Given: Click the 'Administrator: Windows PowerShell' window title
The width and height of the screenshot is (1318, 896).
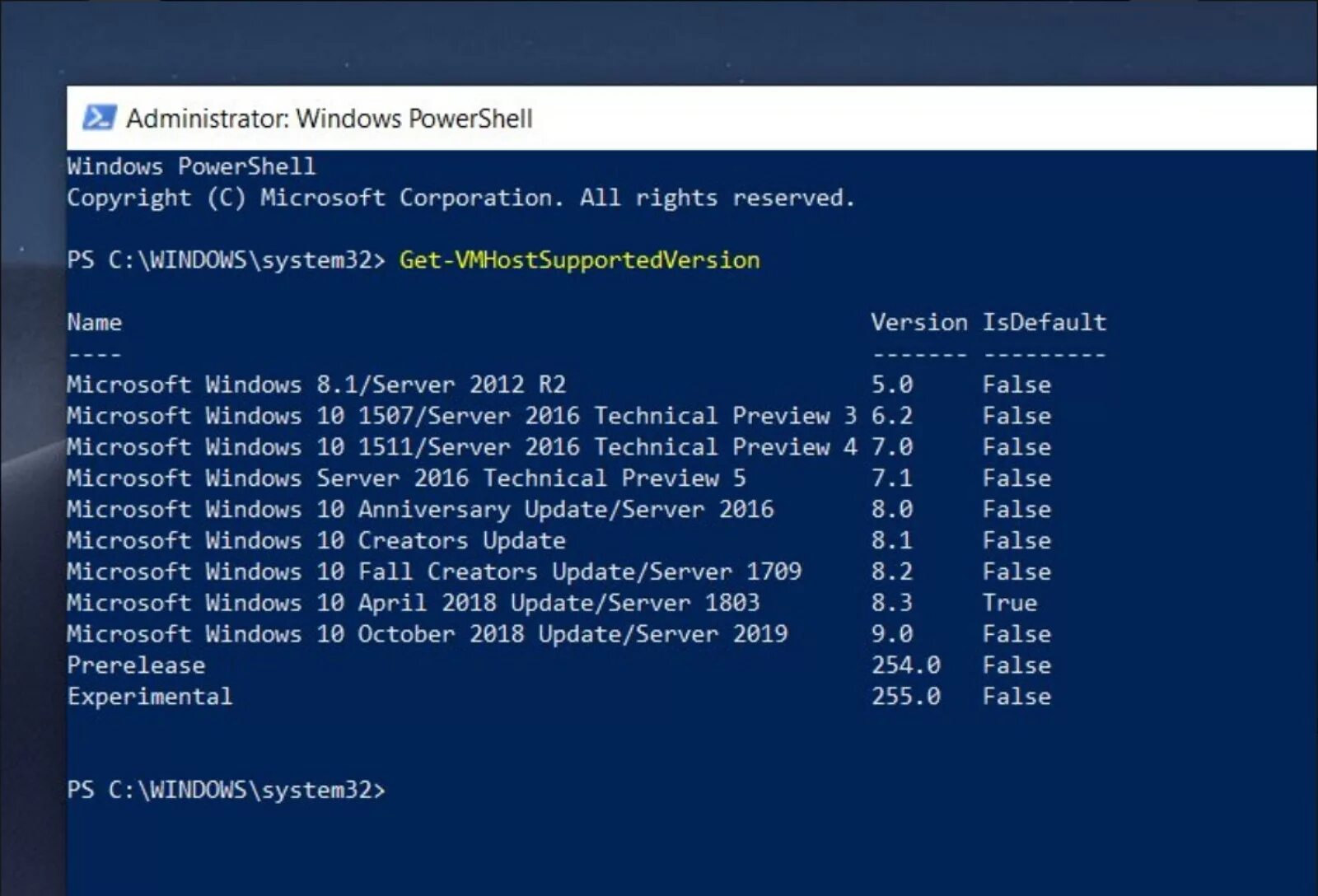Looking at the screenshot, I should click(329, 119).
